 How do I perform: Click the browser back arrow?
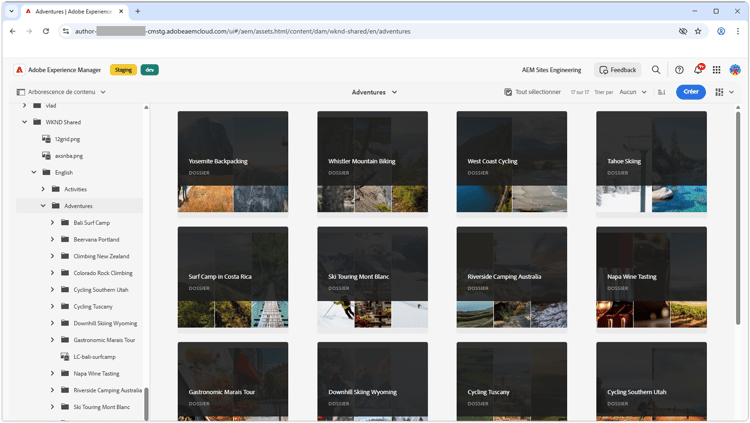tap(13, 31)
